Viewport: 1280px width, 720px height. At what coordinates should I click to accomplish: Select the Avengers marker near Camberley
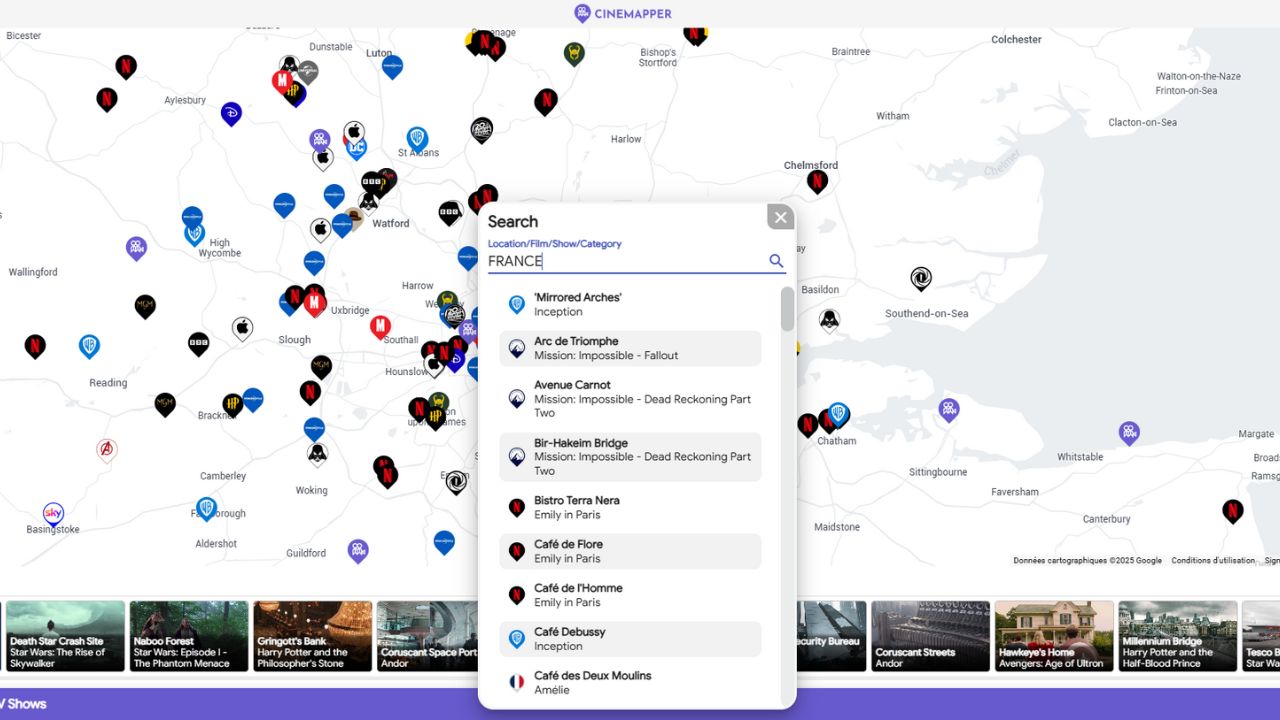click(x=106, y=449)
